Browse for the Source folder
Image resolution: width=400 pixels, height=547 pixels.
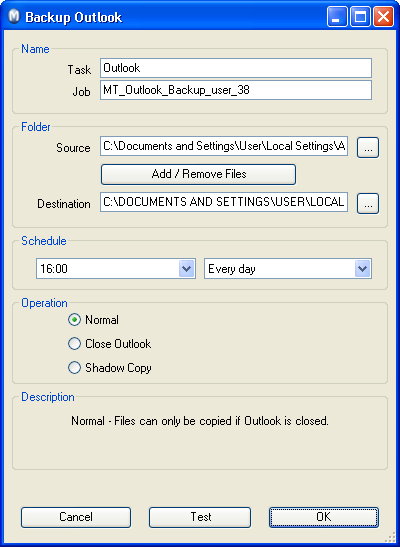coord(368,148)
